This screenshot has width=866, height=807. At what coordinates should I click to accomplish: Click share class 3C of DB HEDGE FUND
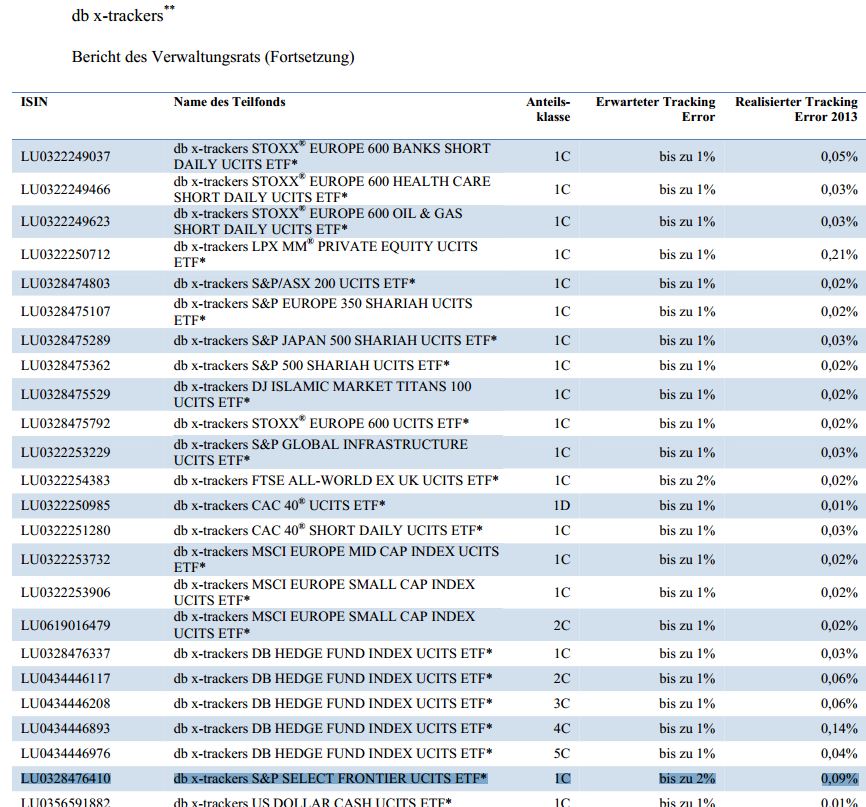(562, 704)
